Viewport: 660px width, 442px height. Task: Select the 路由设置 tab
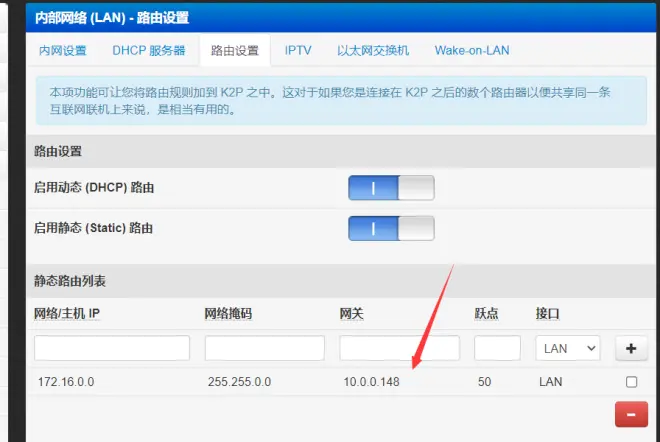tap(235, 51)
